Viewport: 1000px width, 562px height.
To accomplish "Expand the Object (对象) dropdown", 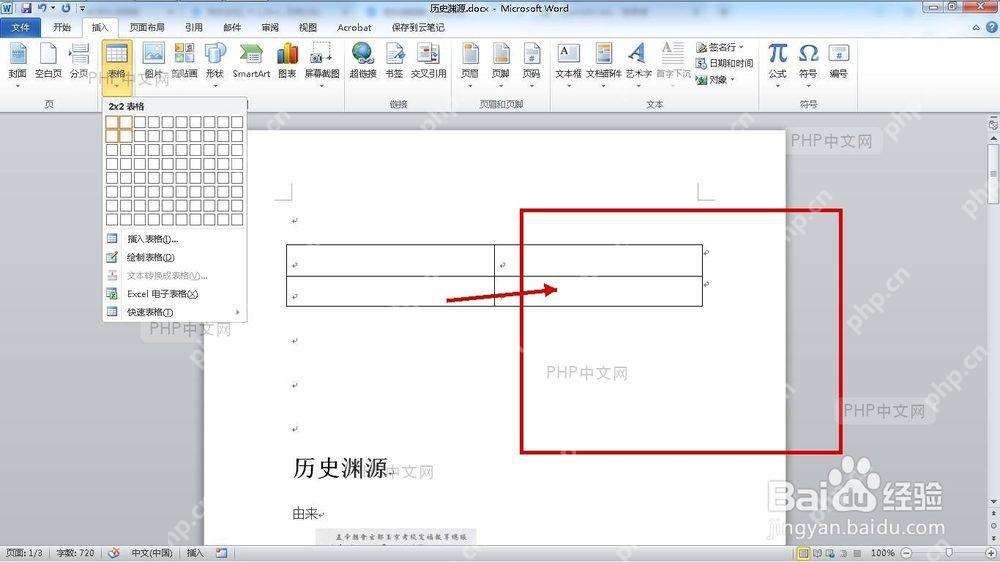I will coord(733,80).
